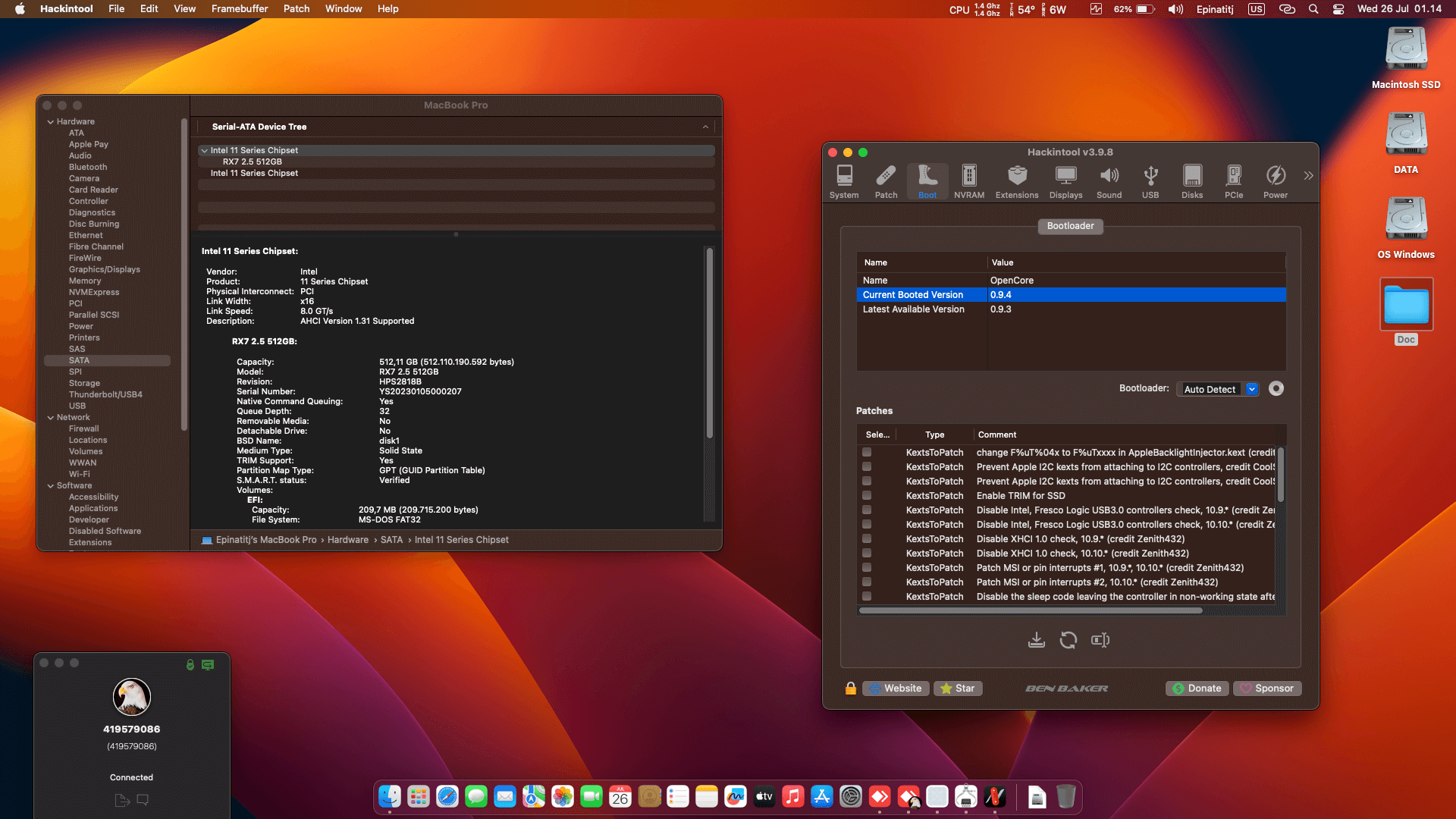Select the 'Patch MSI or pin interrupts #1' checkbox
This screenshot has height=819, width=1456.
(x=867, y=568)
